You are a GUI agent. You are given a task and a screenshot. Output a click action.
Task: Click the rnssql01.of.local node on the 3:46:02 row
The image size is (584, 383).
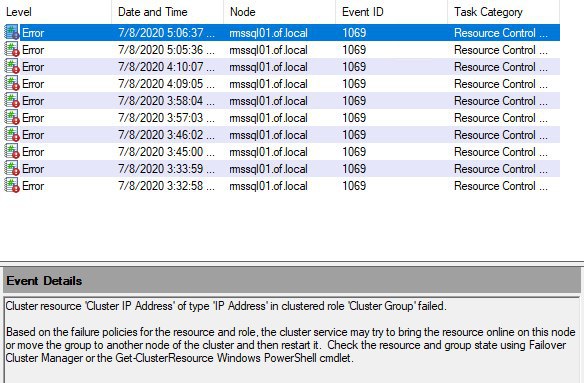[x=269, y=135]
